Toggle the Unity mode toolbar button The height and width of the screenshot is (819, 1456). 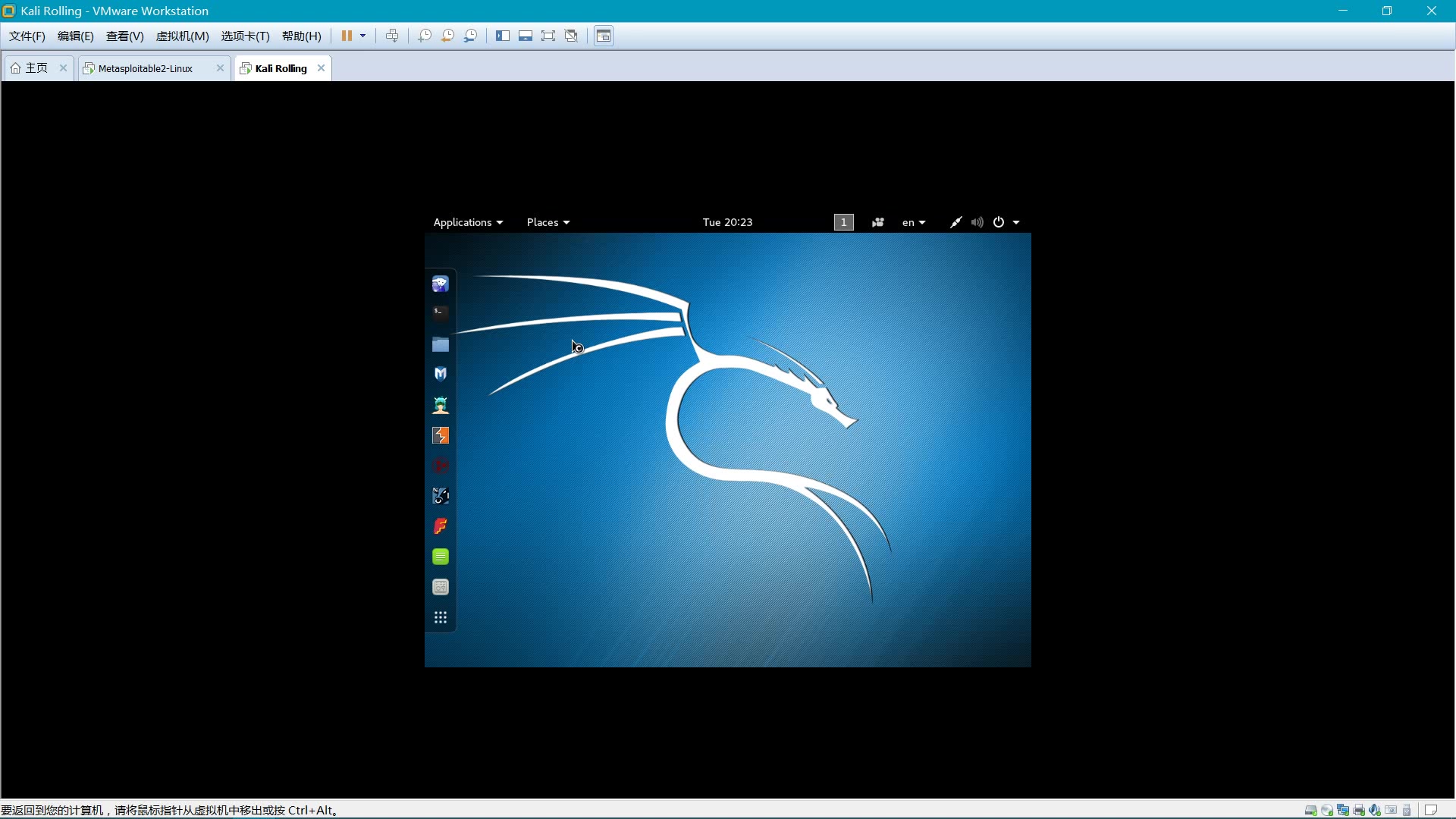[x=571, y=36]
